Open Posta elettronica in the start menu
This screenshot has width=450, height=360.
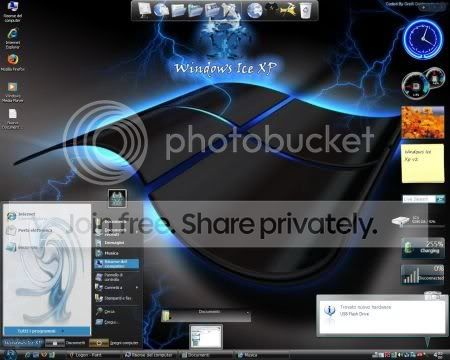click(x=47, y=230)
